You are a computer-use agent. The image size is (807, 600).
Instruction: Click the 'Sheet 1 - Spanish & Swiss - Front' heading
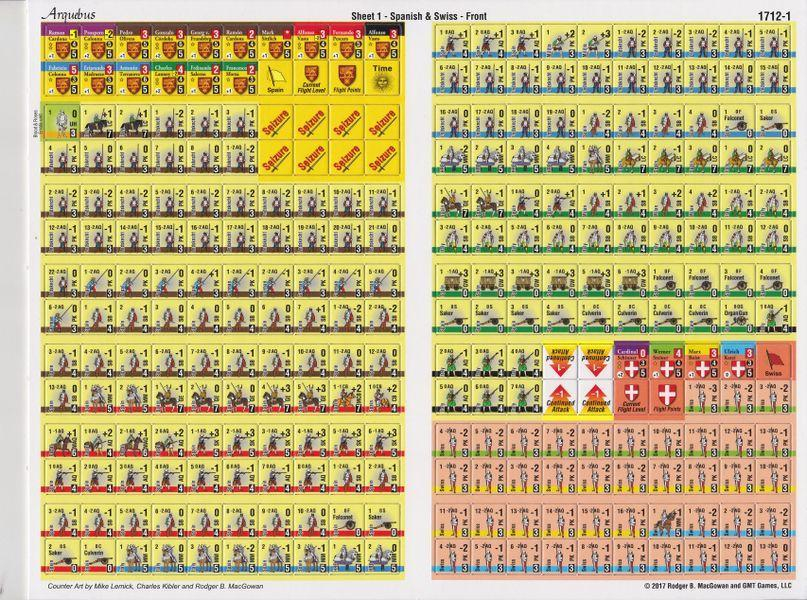[419, 16]
